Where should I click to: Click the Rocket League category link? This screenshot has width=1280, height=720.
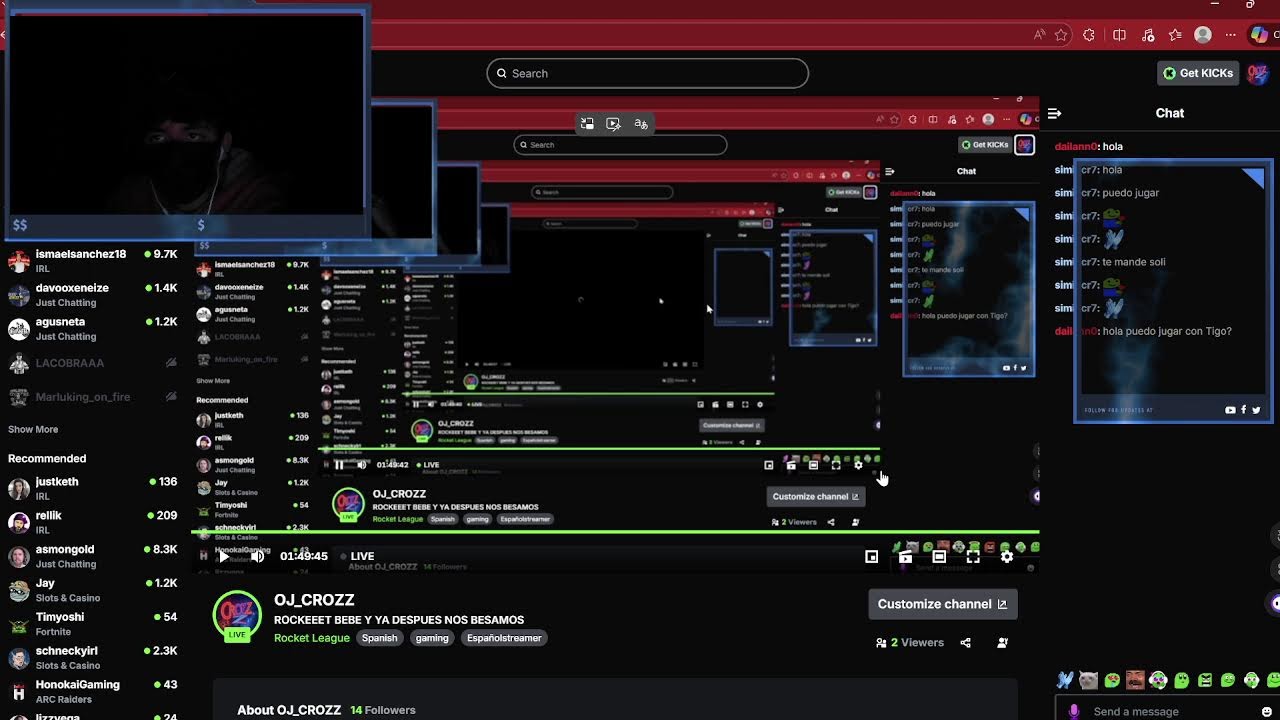[x=312, y=638]
